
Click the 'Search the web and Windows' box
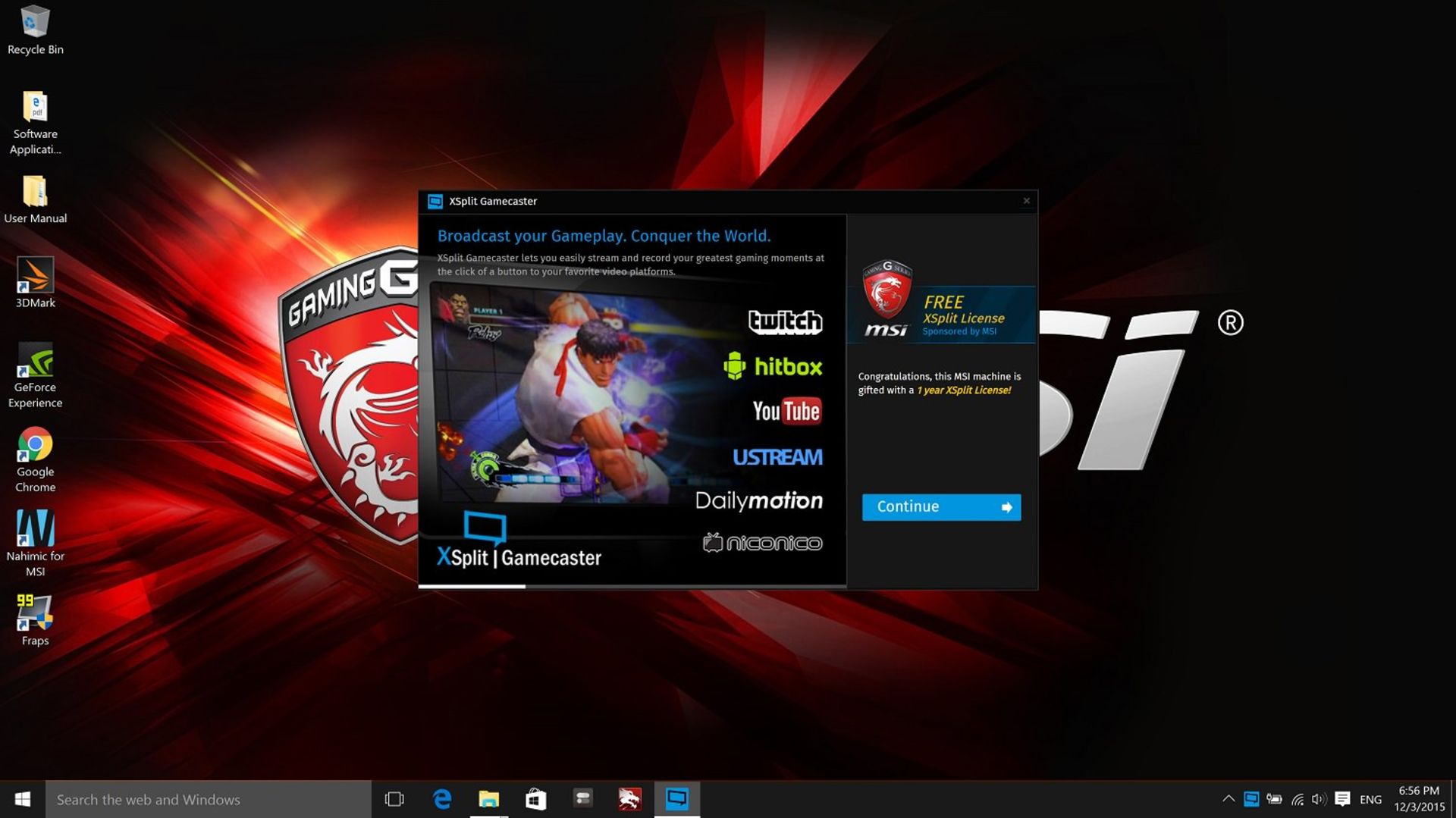pyautogui.click(x=209, y=799)
